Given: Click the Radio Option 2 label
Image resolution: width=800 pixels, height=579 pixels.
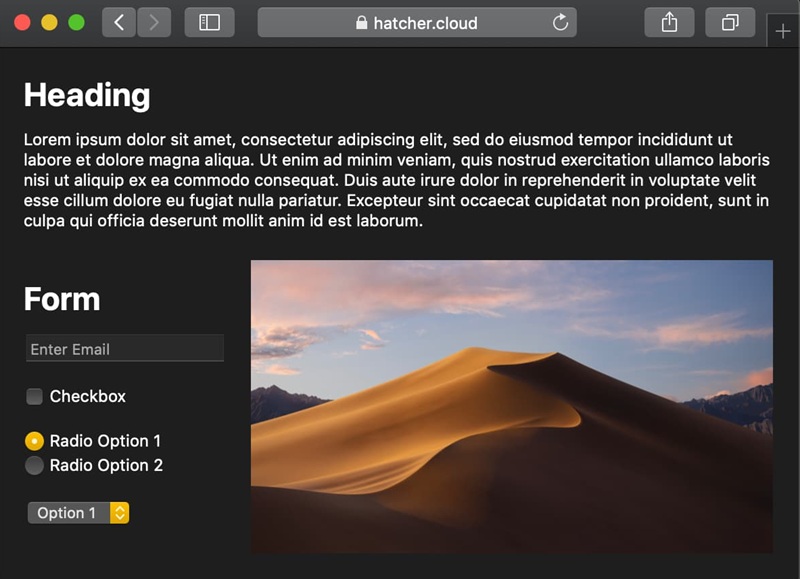Looking at the screenshot, I should [x=106, y=465].
